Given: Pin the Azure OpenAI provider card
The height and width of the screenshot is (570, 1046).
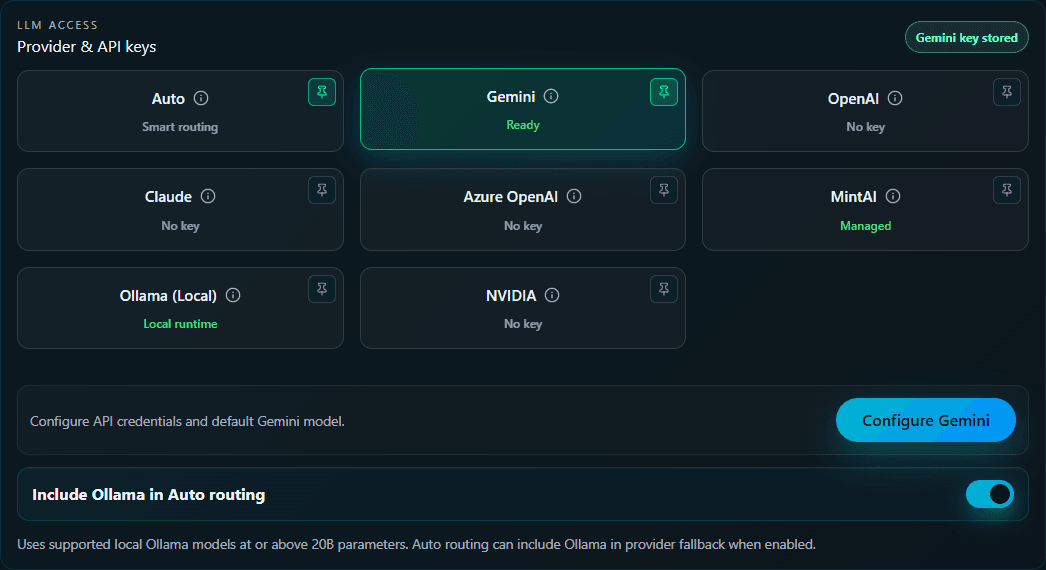Looking at the screenshot, I should click(x=664, y=190).
